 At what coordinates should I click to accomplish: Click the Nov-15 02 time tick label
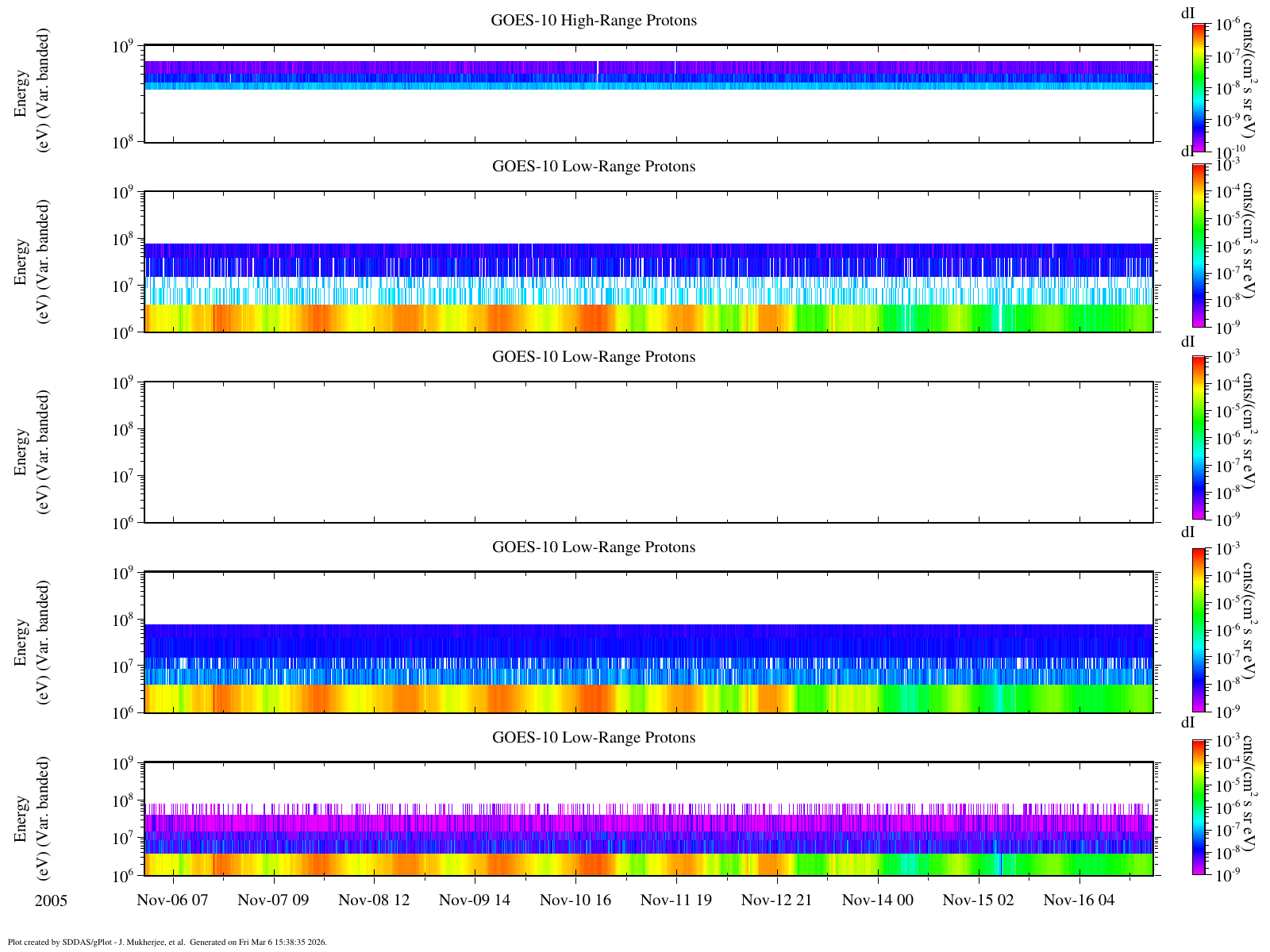tap(979, 900)
